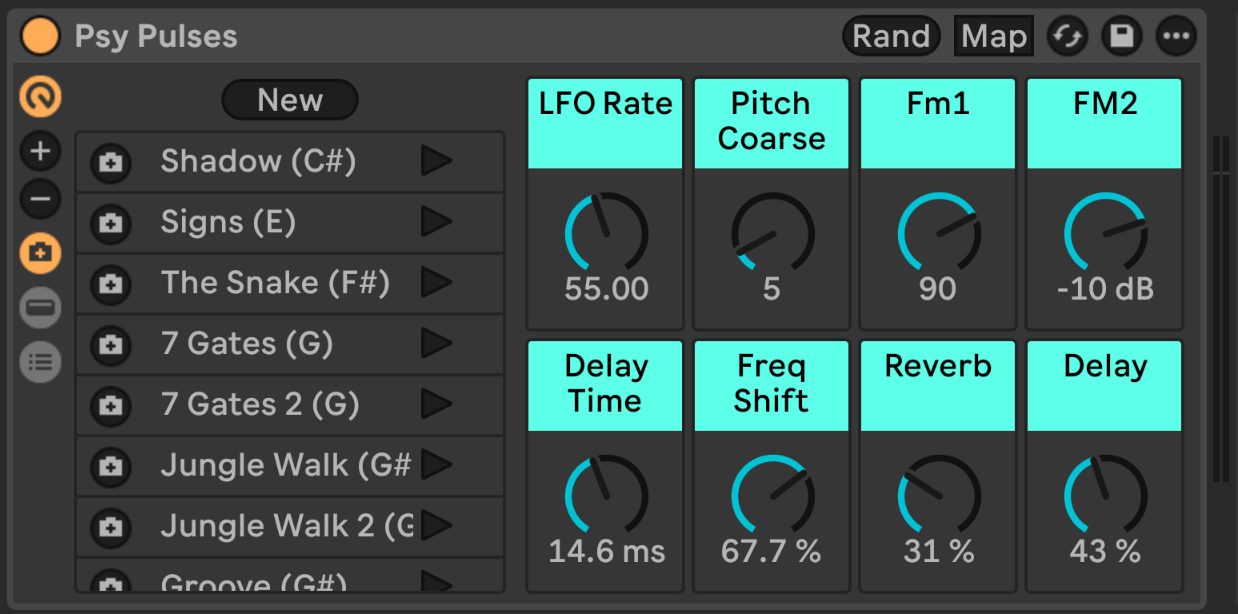This screenshot has width=1238, height=614.
Task: Click the Rand button to randomize macros
Action: pyautogui.click(x=890, y=35)
